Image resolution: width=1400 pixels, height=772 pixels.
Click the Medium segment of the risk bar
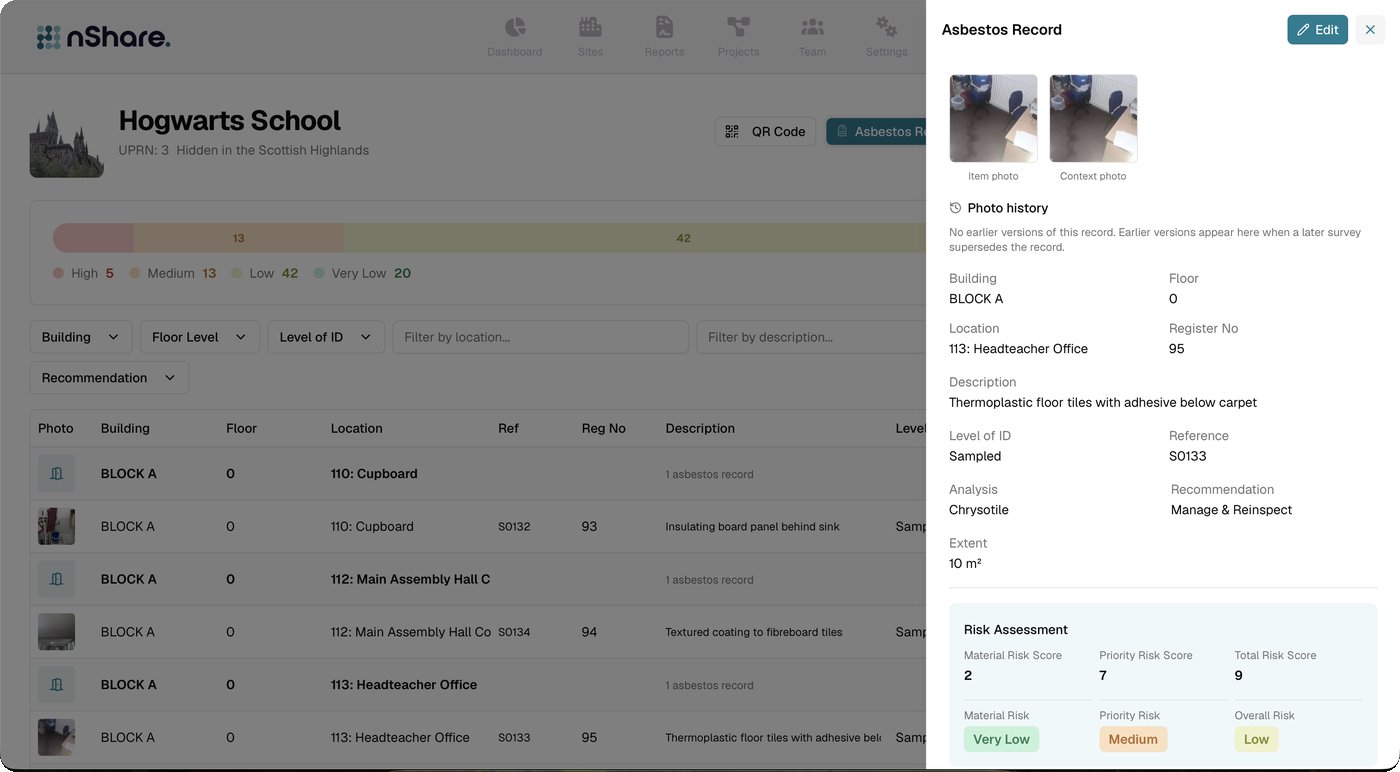point(239,238)
